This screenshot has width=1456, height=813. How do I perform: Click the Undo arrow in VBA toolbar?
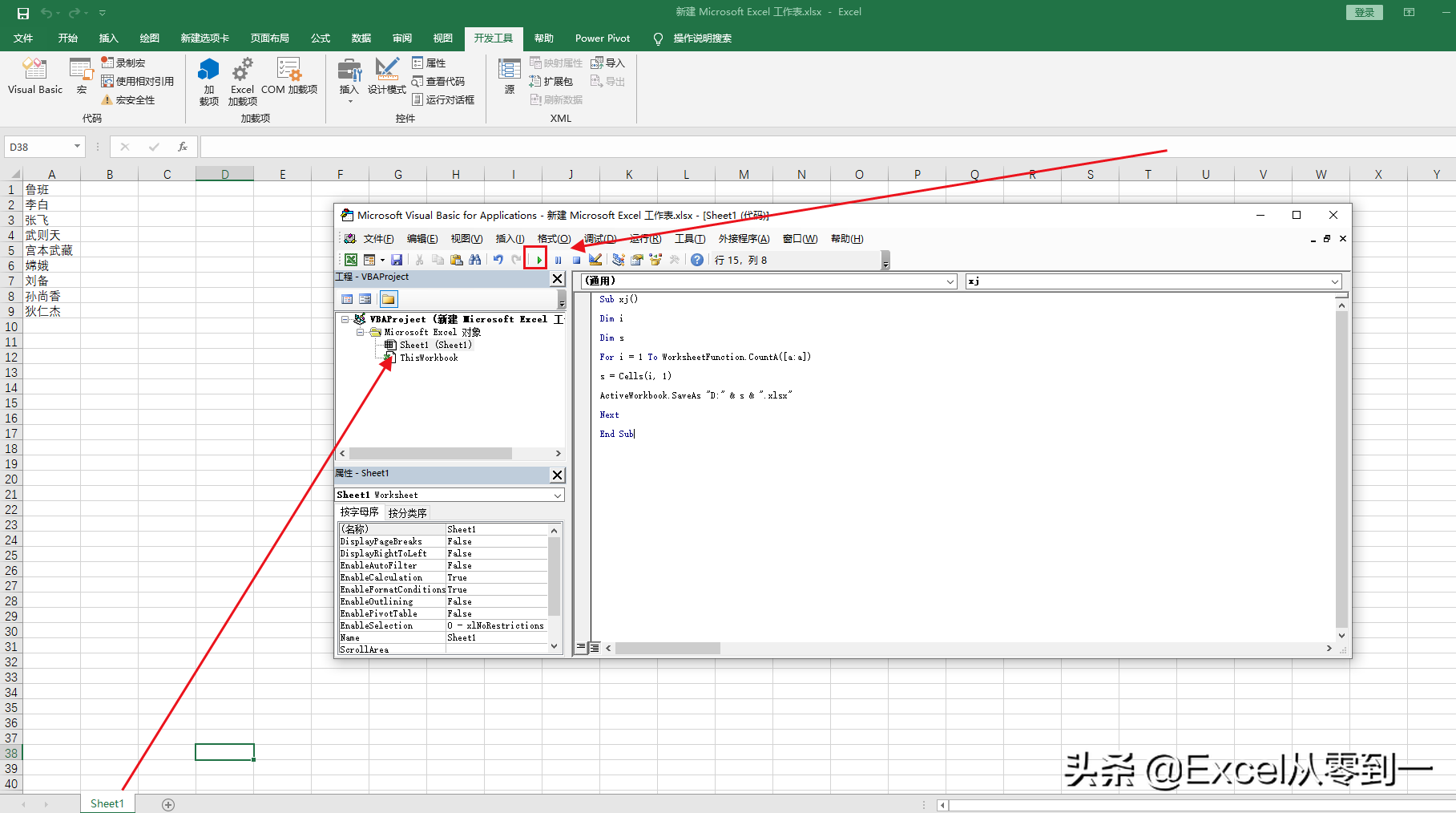[x=498, y=260]
